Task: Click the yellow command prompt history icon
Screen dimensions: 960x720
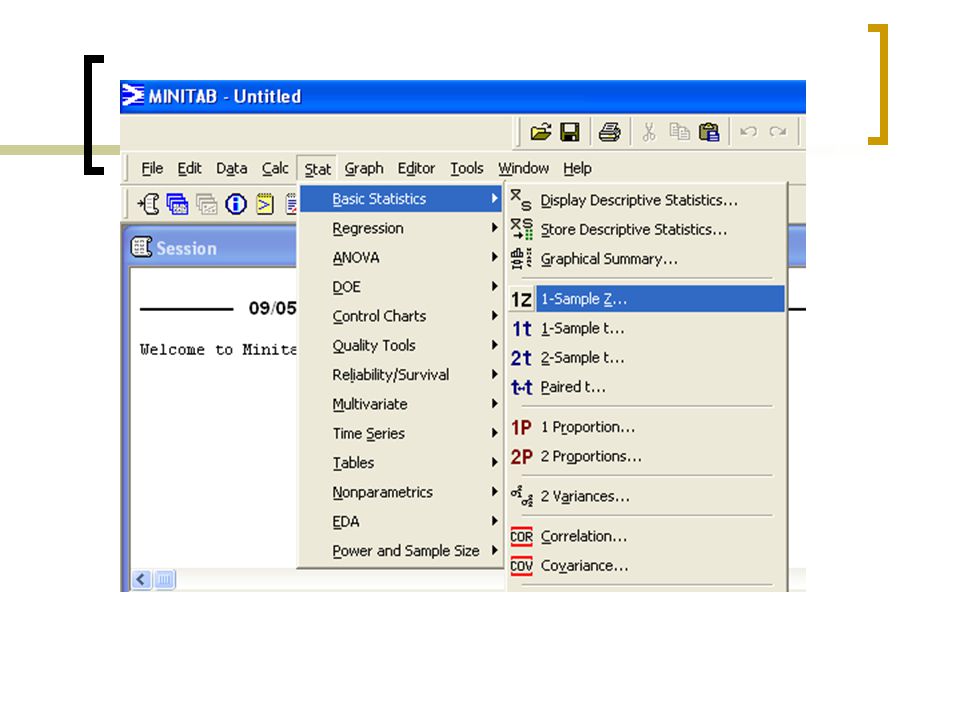Action: point(265,204)
